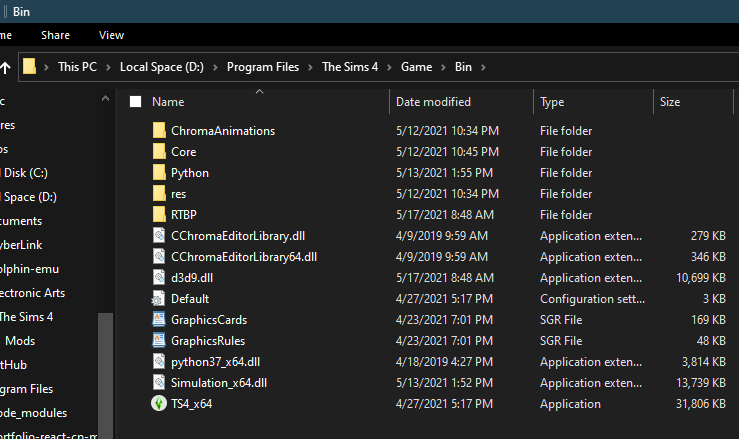The height and width of the screenshot is (439, 739).
Task: Select the RTBP folder name
Action: tap(183, 215)
